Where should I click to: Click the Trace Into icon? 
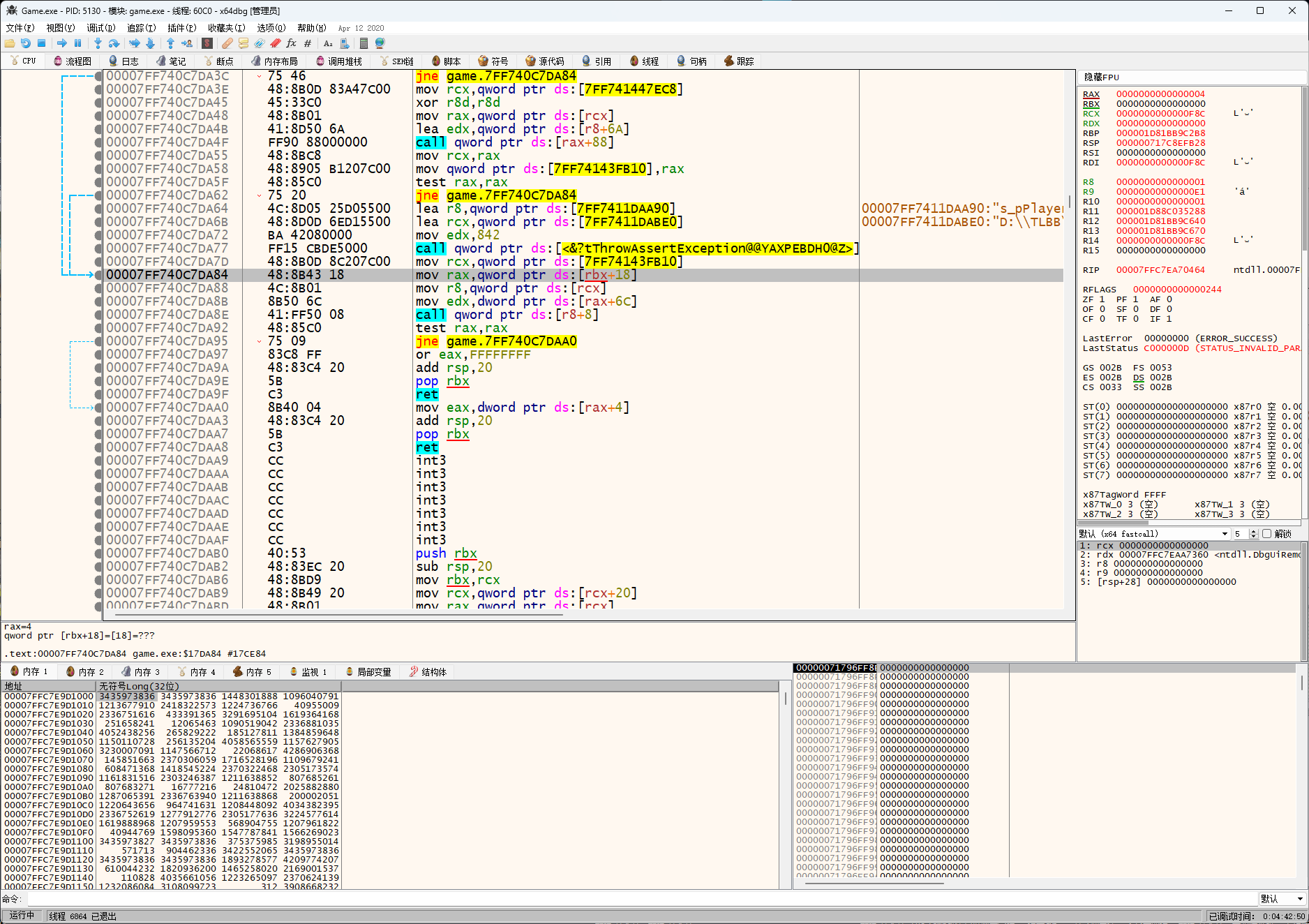point(134,43)
